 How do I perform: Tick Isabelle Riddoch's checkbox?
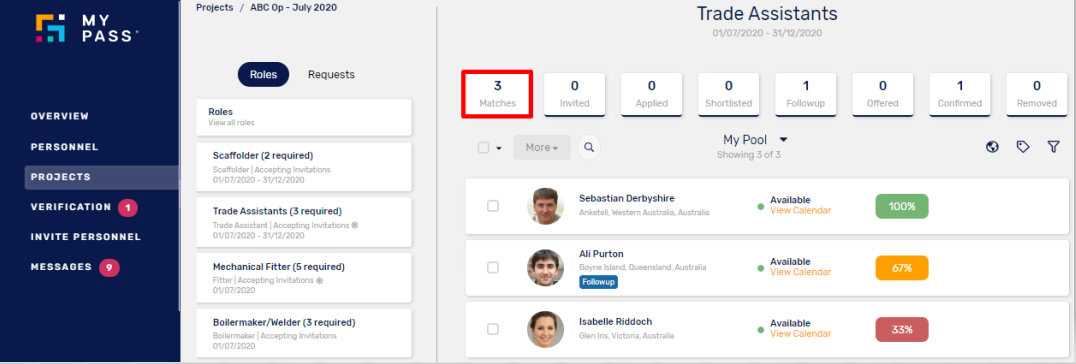tap(493, 329)
